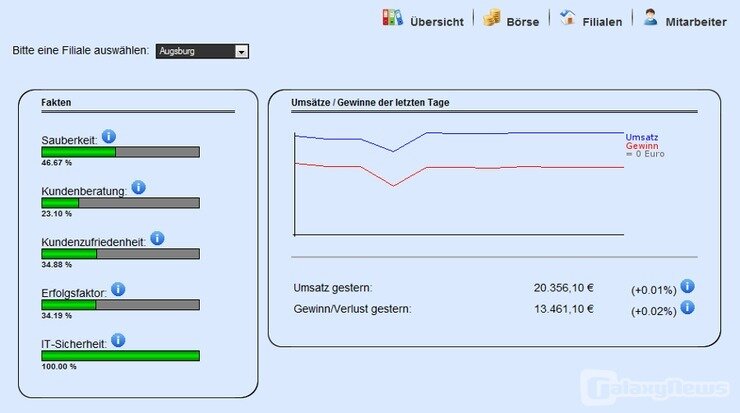Click the Börse coins icon
740x413 pixels.
click(491, 18)
